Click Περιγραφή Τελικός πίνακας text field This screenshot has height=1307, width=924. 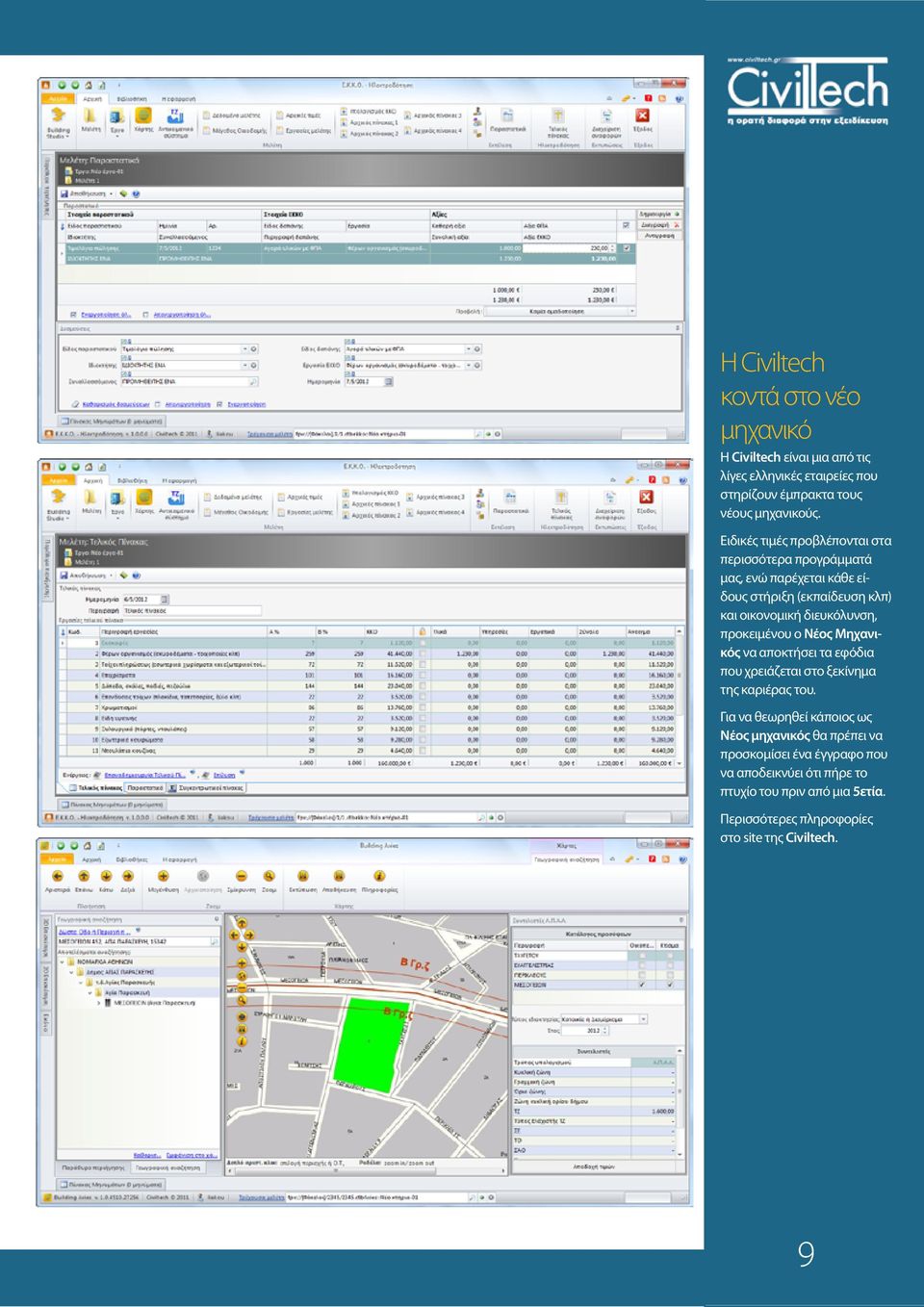(192, 610)
